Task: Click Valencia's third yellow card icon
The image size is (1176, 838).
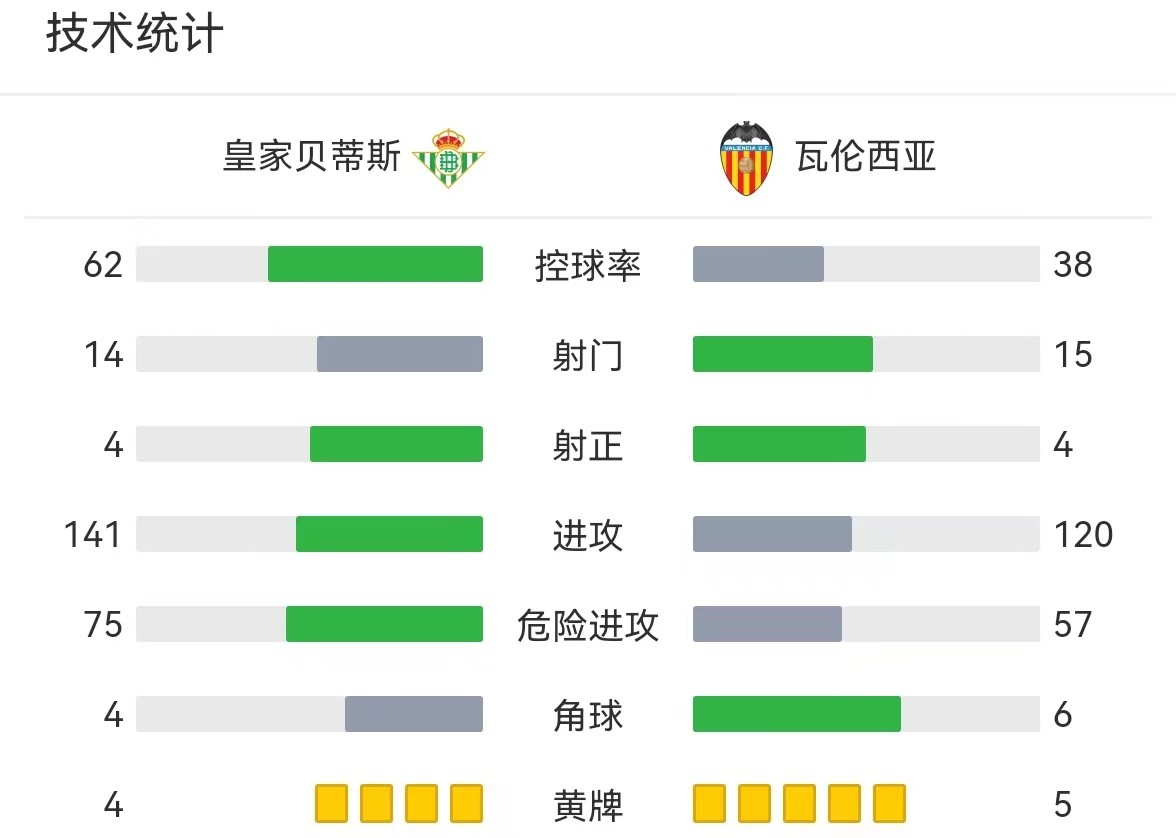Action: 800,803
